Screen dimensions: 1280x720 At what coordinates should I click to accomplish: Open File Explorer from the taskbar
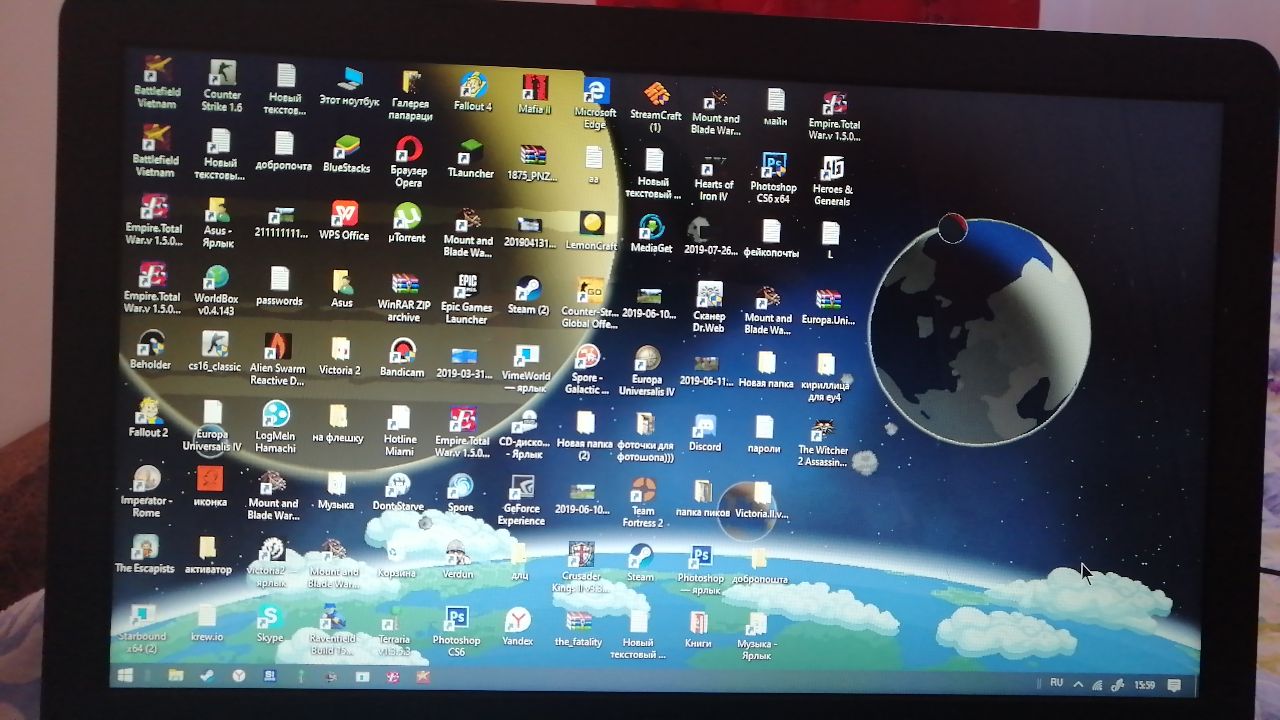pos(176,676)
